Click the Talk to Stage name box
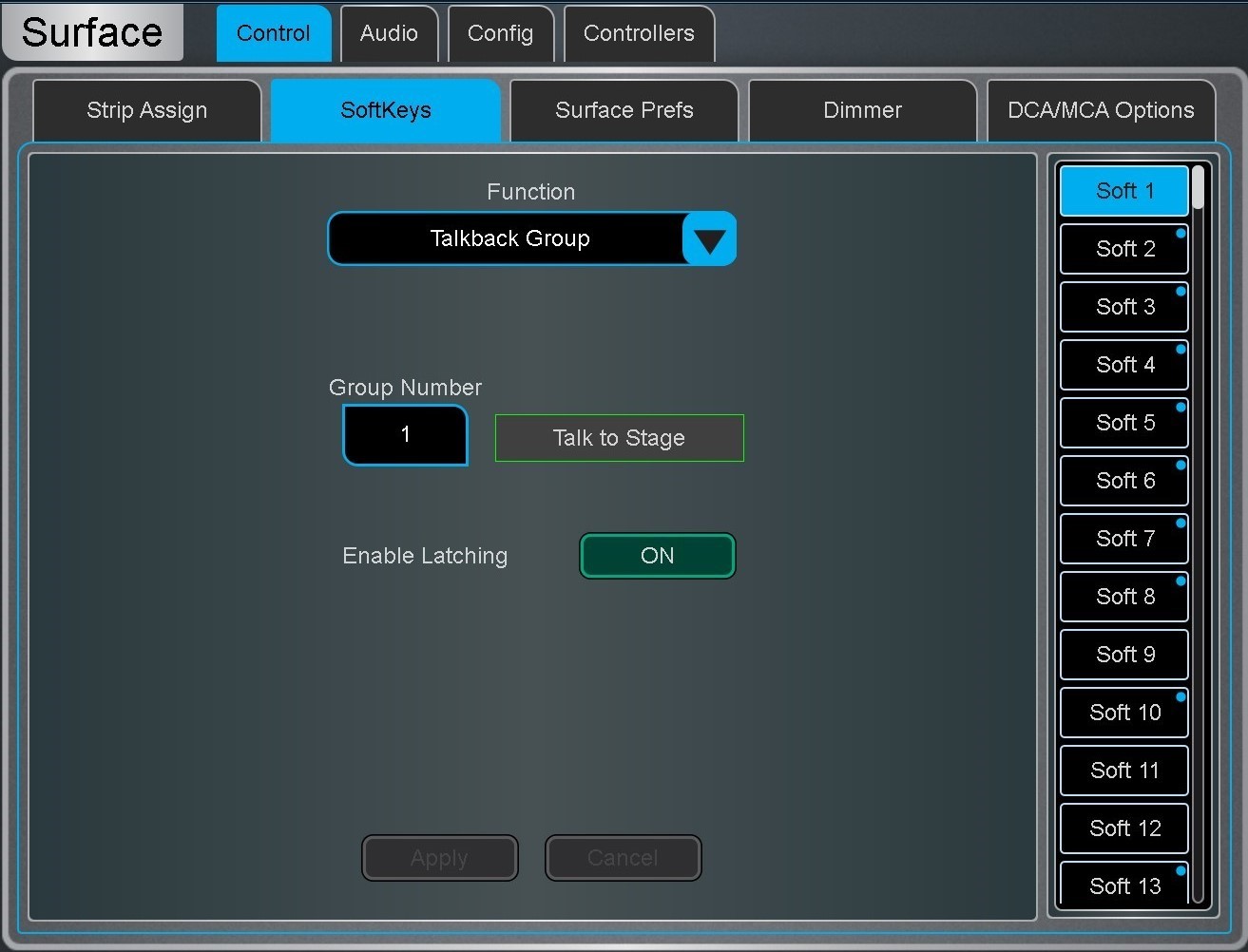Screen dimensions: 1248x952 (x=619, y=438)
